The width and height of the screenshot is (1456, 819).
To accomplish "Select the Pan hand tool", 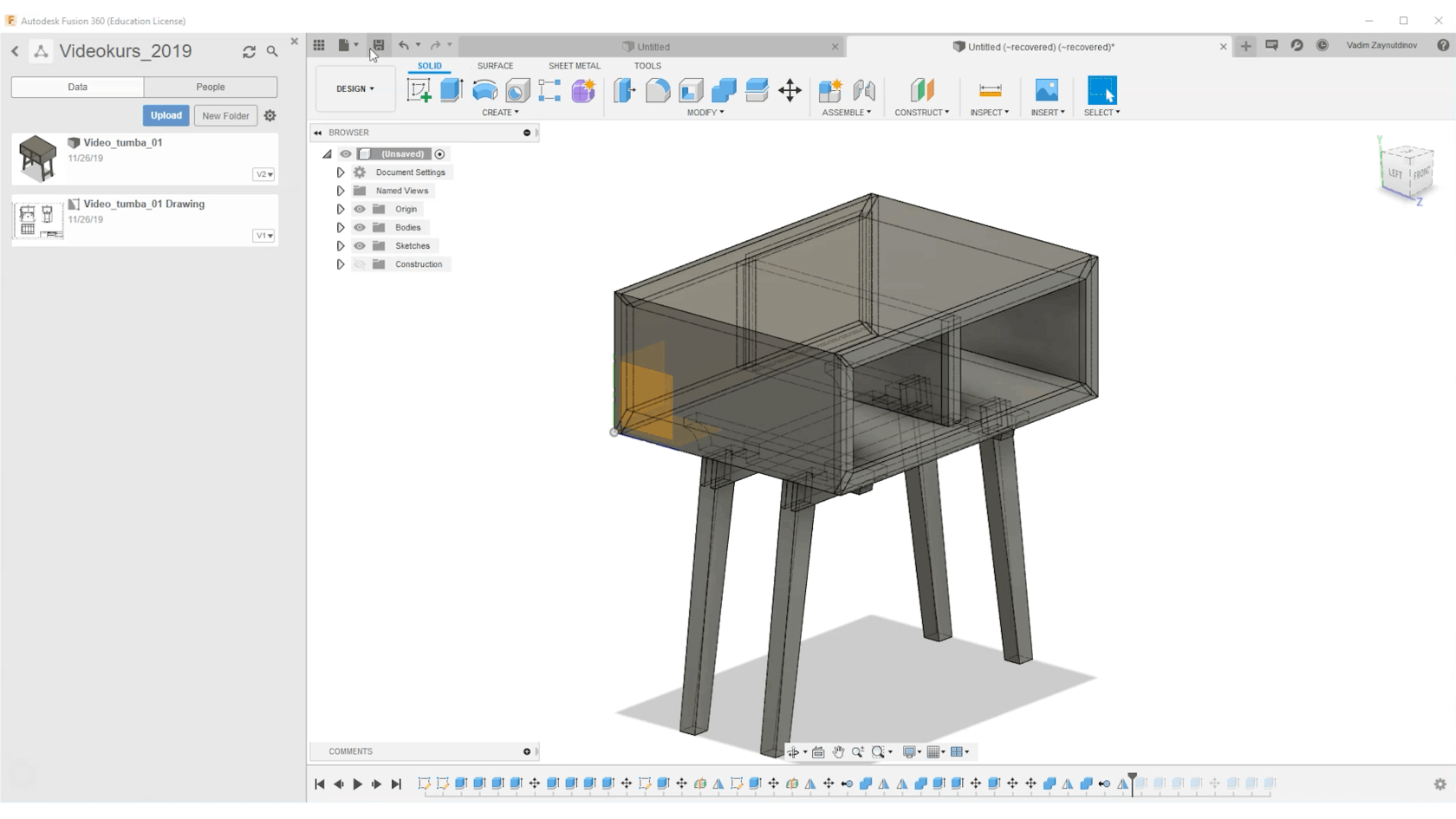I will click(838, 752).
